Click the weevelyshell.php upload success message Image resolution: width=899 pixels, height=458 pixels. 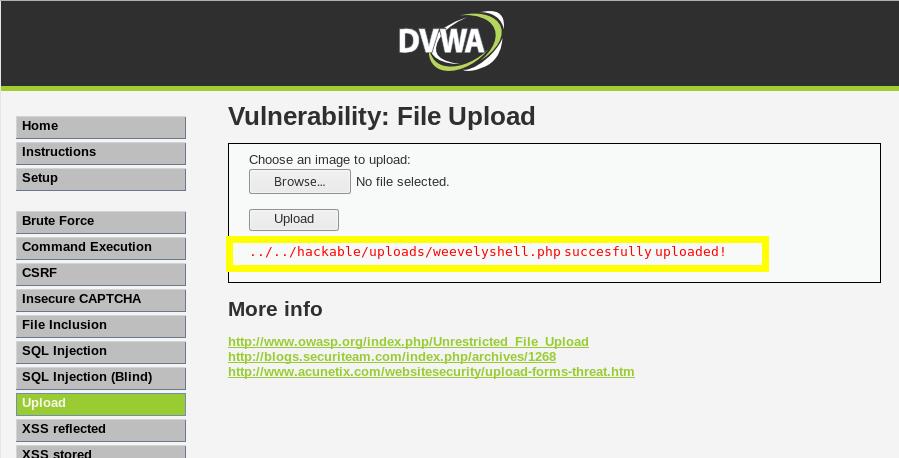[x=488, y=252]
